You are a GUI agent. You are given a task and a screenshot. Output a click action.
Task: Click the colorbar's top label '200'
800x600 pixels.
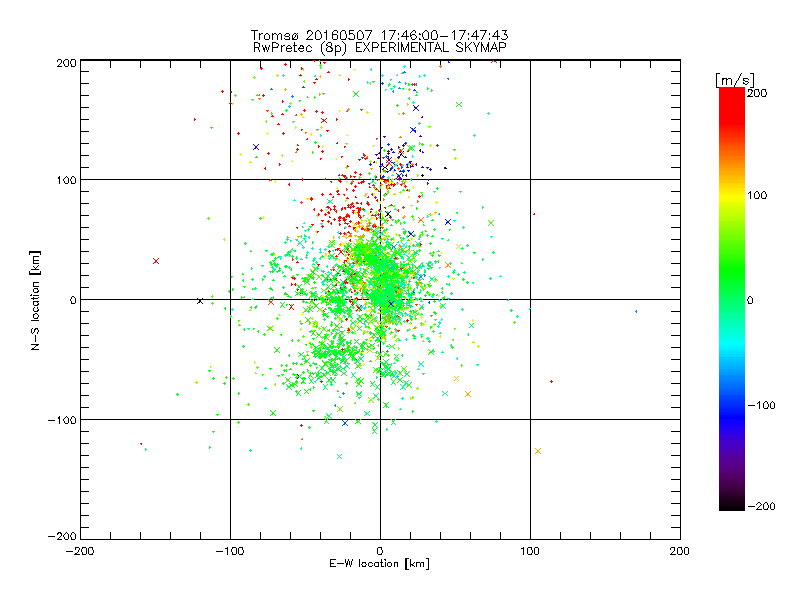pyautogui.click(x=757, y=93)
